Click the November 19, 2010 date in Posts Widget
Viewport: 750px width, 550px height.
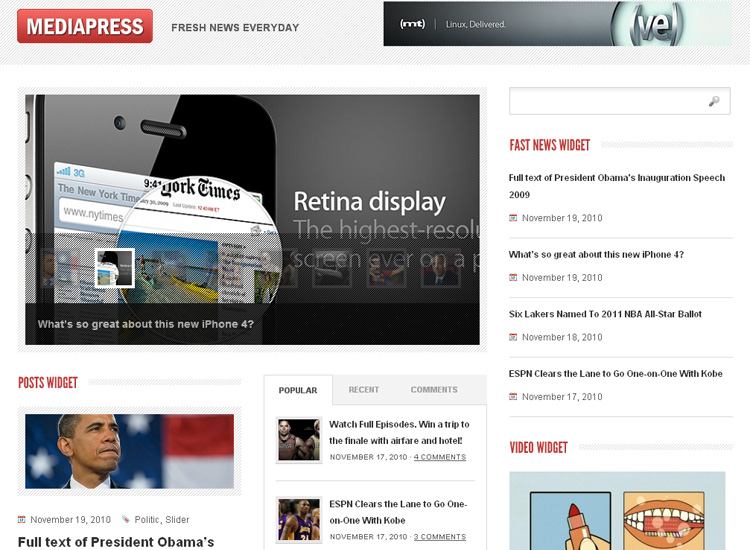(70, 520)
